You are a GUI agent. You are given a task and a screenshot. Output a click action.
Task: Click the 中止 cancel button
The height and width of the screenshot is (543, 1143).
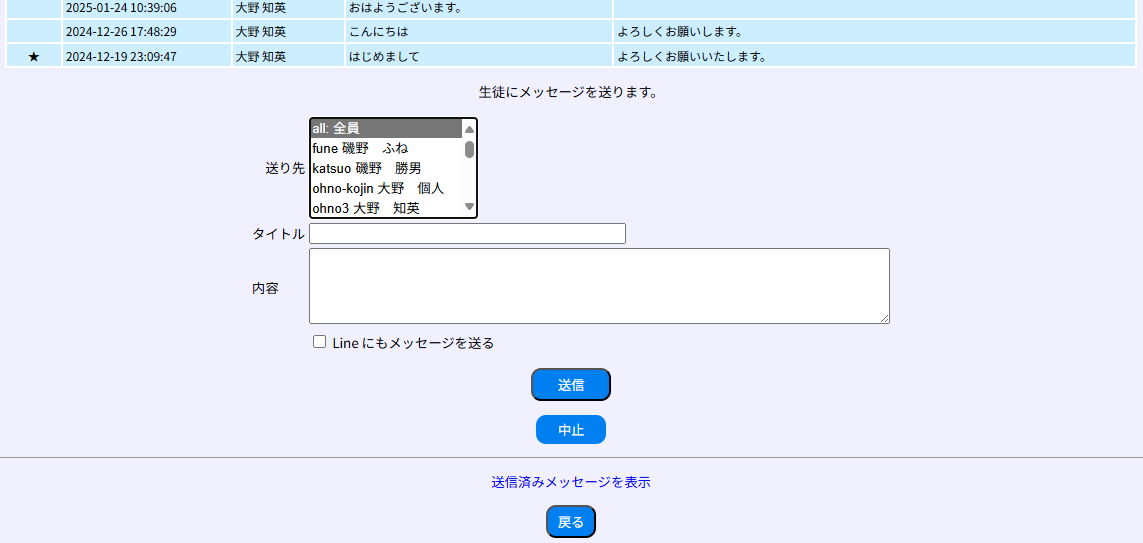coord(570,430)
